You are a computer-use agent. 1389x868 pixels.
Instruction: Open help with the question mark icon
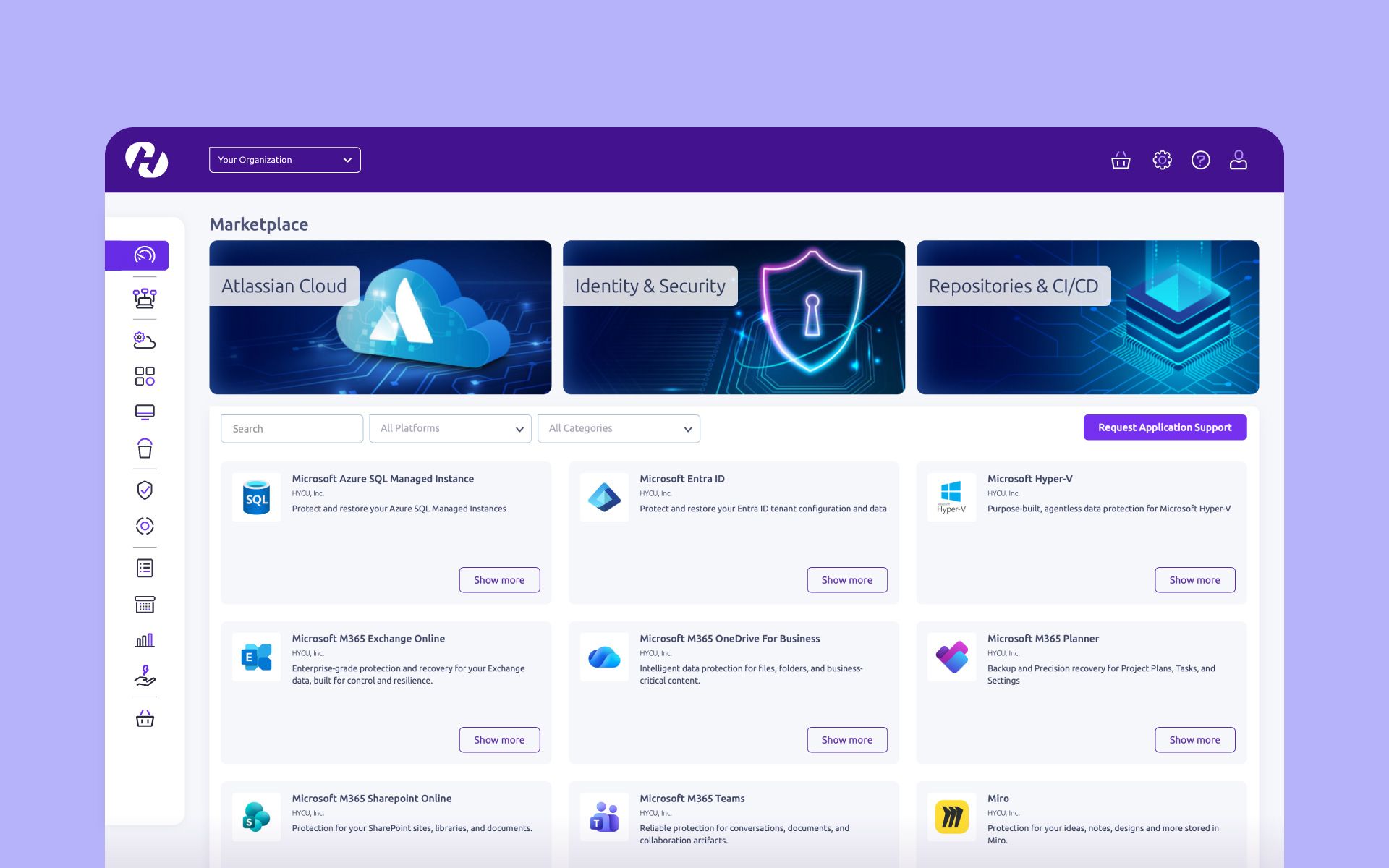pos(1200,160)
